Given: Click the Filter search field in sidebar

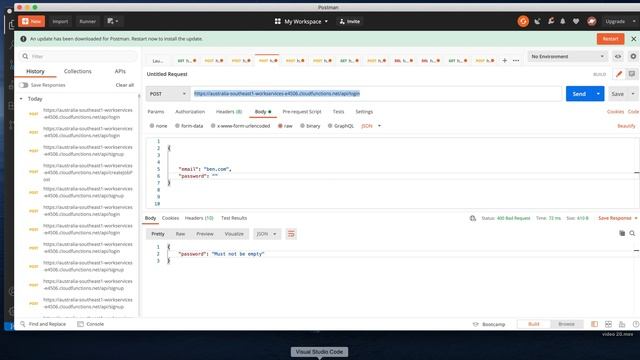Looking at the screenshot, I should click(x=78, y=56).
